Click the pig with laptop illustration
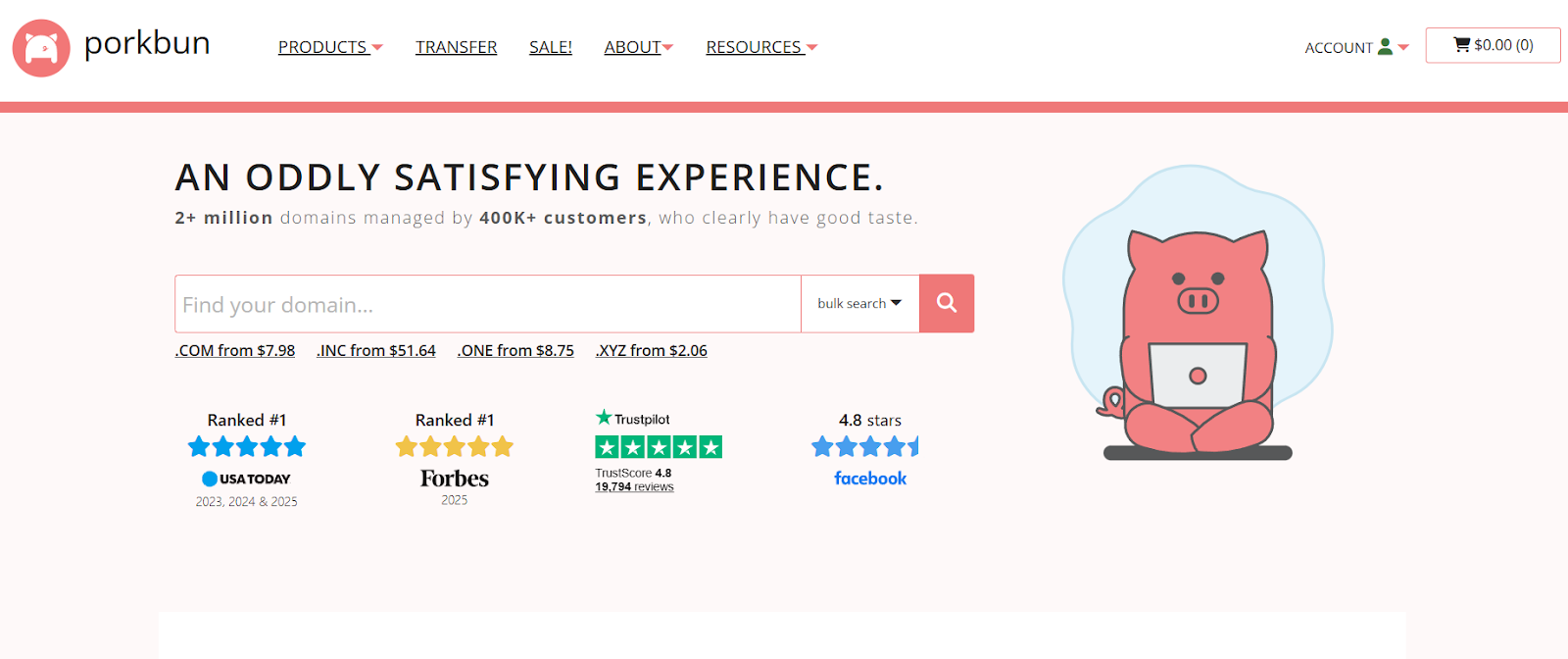 (x=1198, y=343)
